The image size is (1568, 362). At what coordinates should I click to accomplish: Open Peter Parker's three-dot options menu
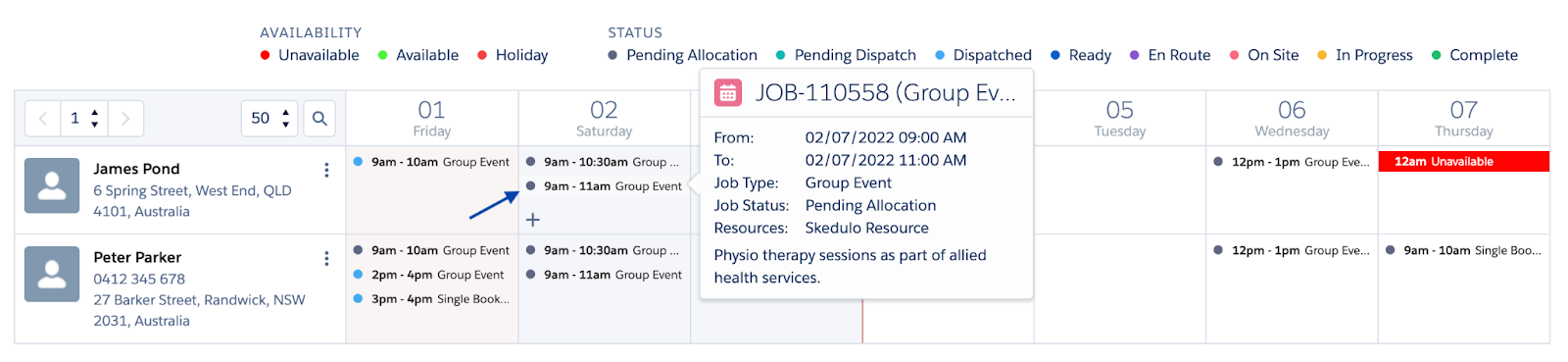[326, 258]
